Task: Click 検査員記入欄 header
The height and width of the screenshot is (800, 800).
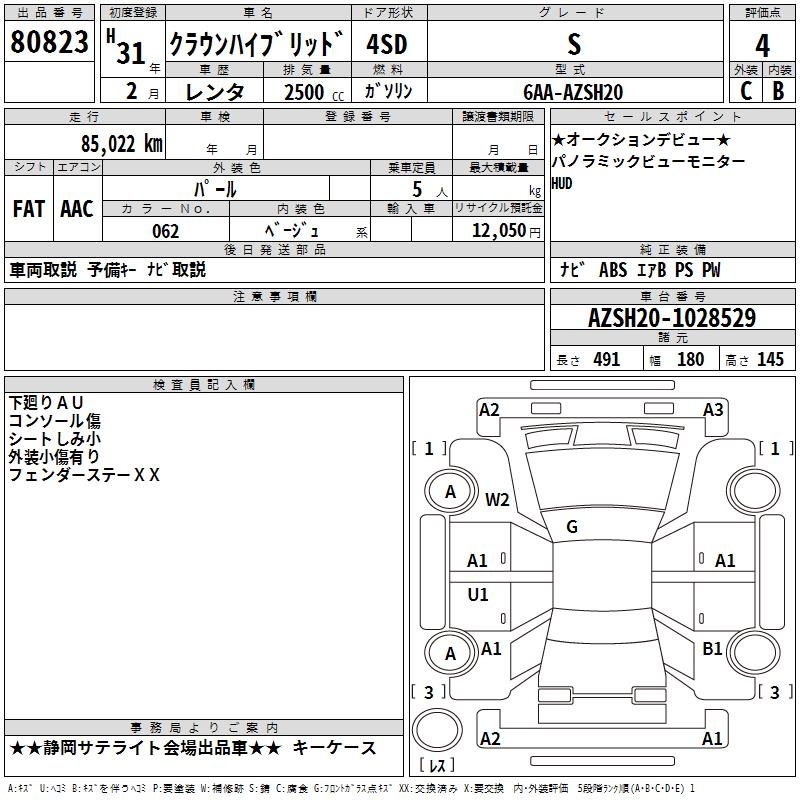Action: tap(204, 385)
